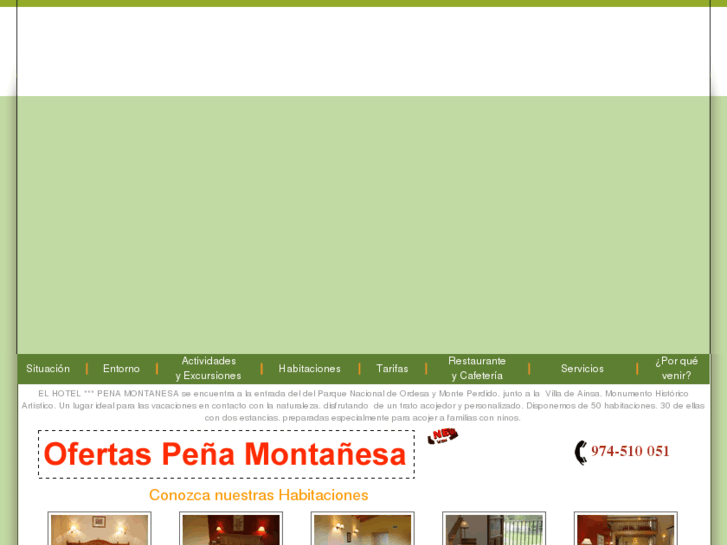View the Tarifas page

[392, 368]
